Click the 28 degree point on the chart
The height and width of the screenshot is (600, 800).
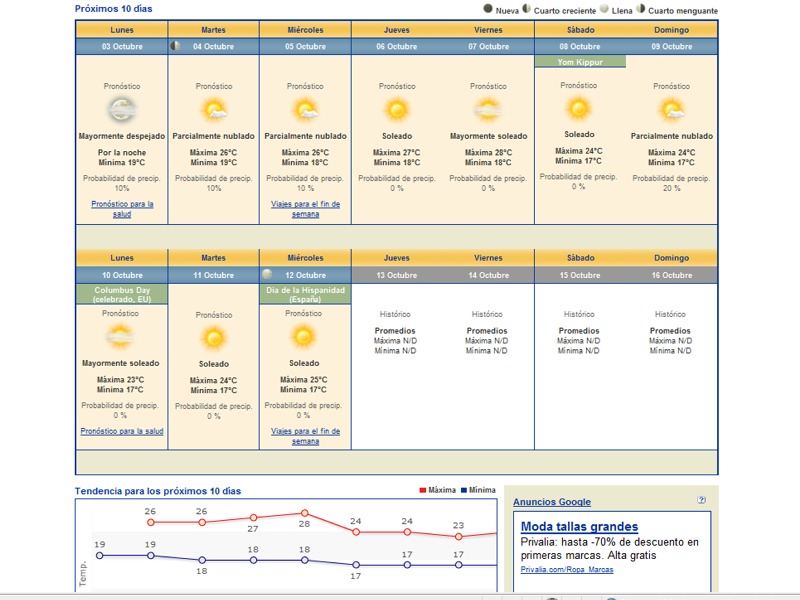(304, 513)
